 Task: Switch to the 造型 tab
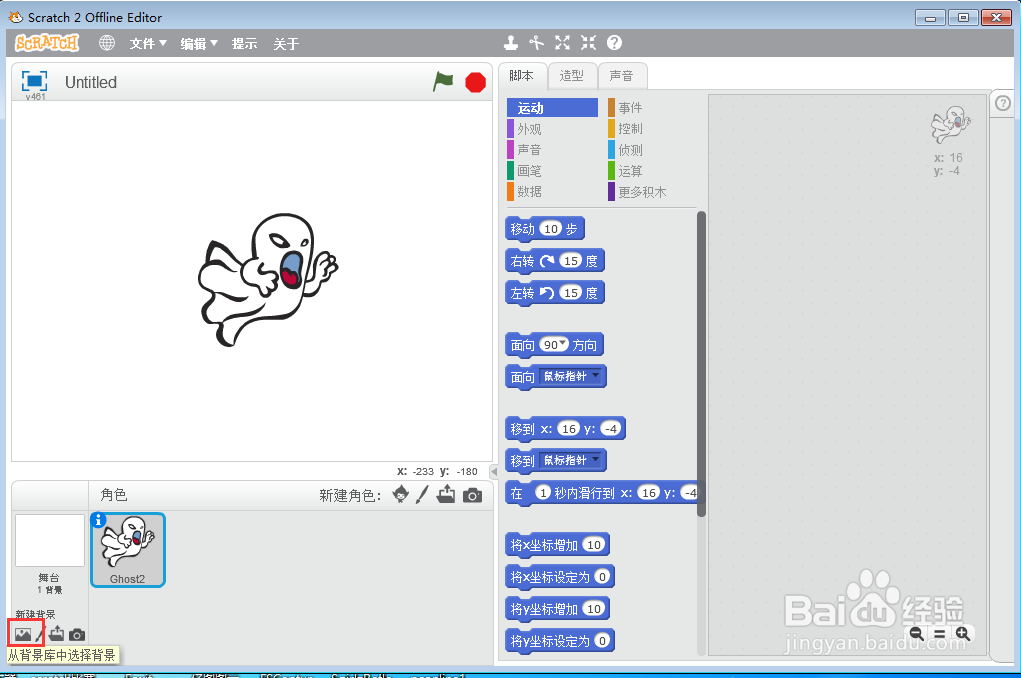click(572, 76)
